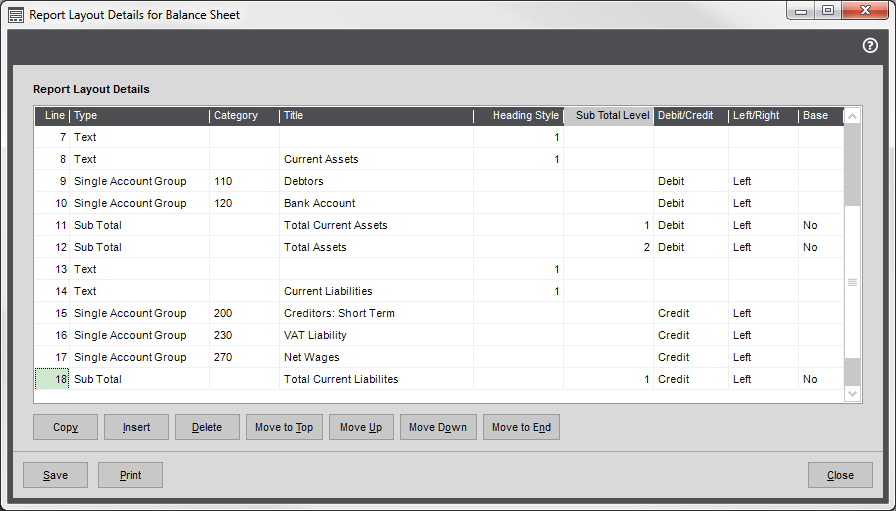Click the Move Down button
The height and width of the screenshot is (511, 896).
pyautogui.click(x=438, y=427)
